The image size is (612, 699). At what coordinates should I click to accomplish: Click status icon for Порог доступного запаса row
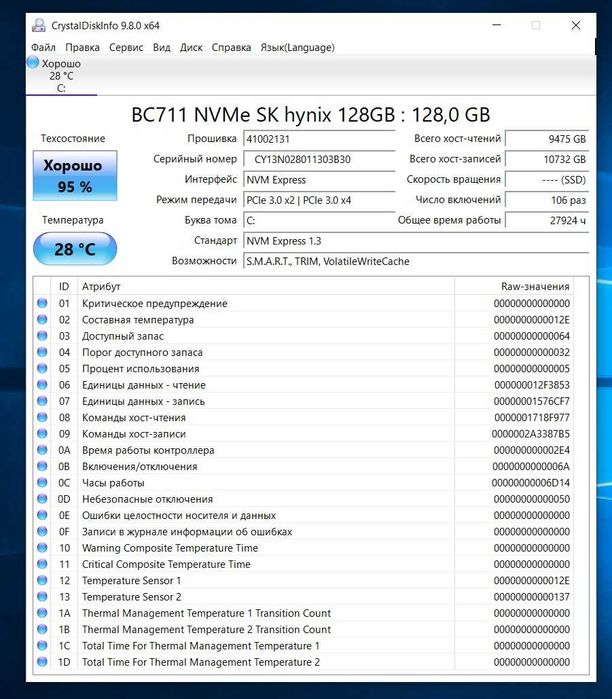[x=42, y=352]
